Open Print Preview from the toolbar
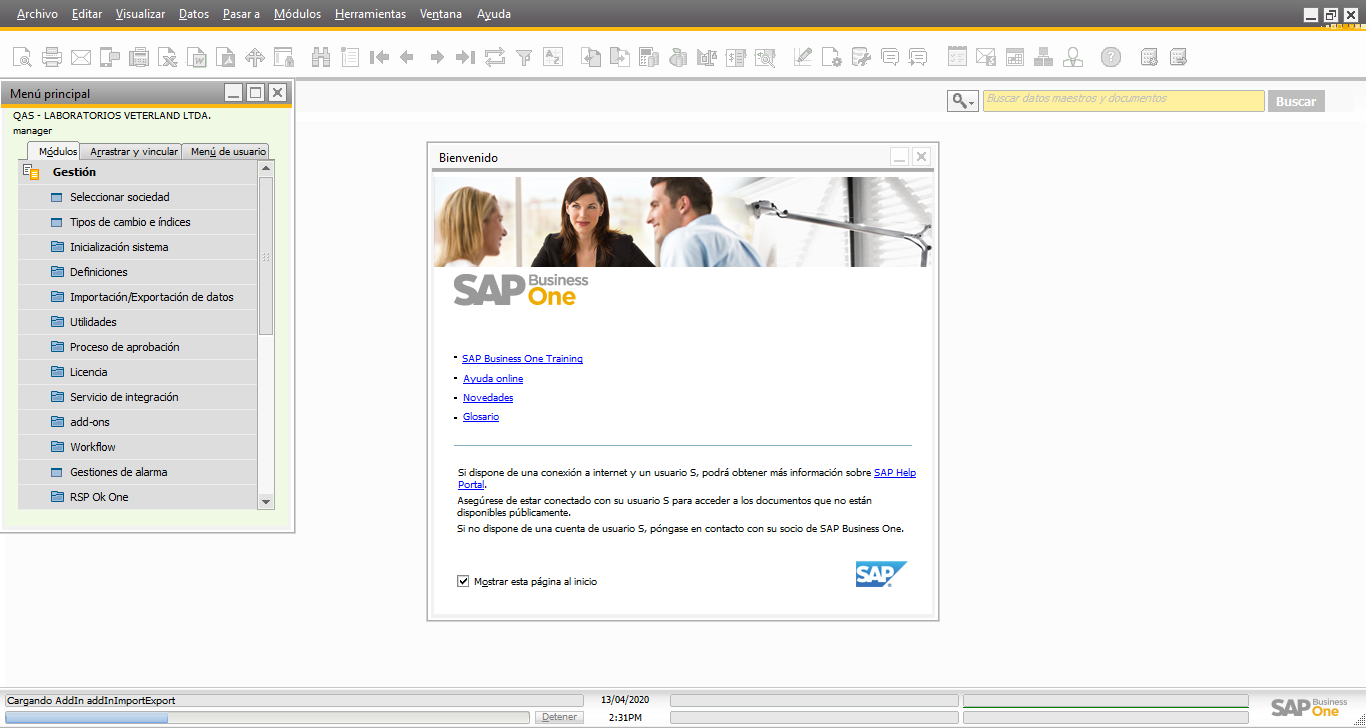The width and height of the screenshot is (1366, 728). [x=22, y=57]
